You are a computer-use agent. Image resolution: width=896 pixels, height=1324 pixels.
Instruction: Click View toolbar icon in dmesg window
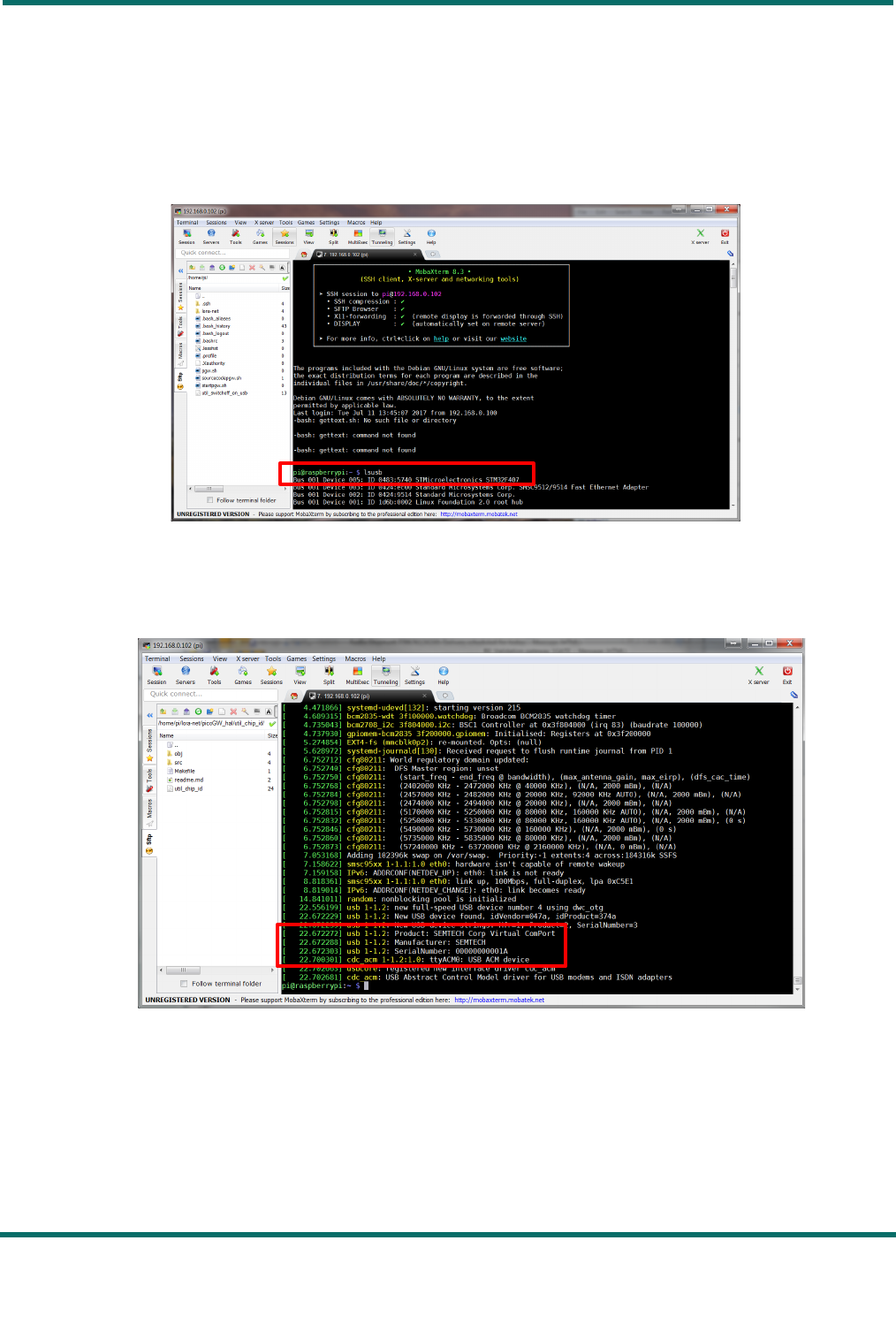click(300, 675)
